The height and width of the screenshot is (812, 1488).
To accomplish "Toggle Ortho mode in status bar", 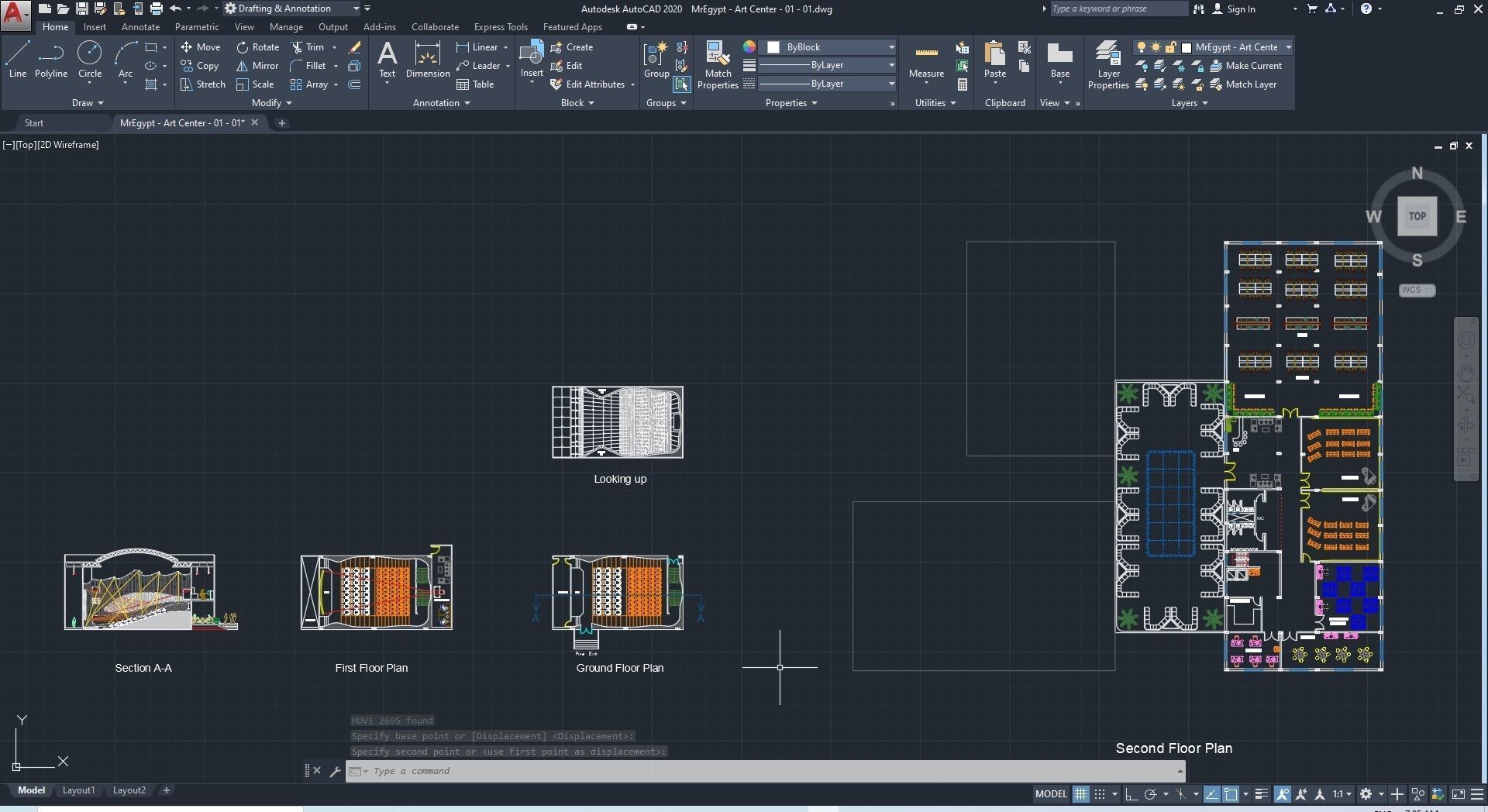I will [1131, 794].
